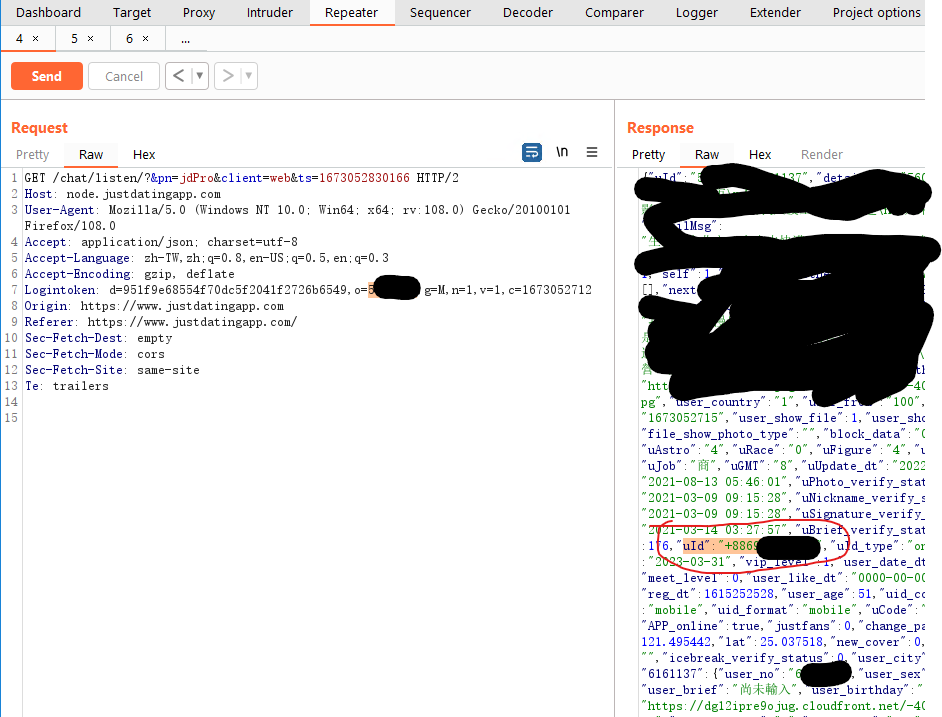The image size is (942, 717).
Task: Click the reg_dt value 1615252528 in response
Action: [x=738, y=594]
